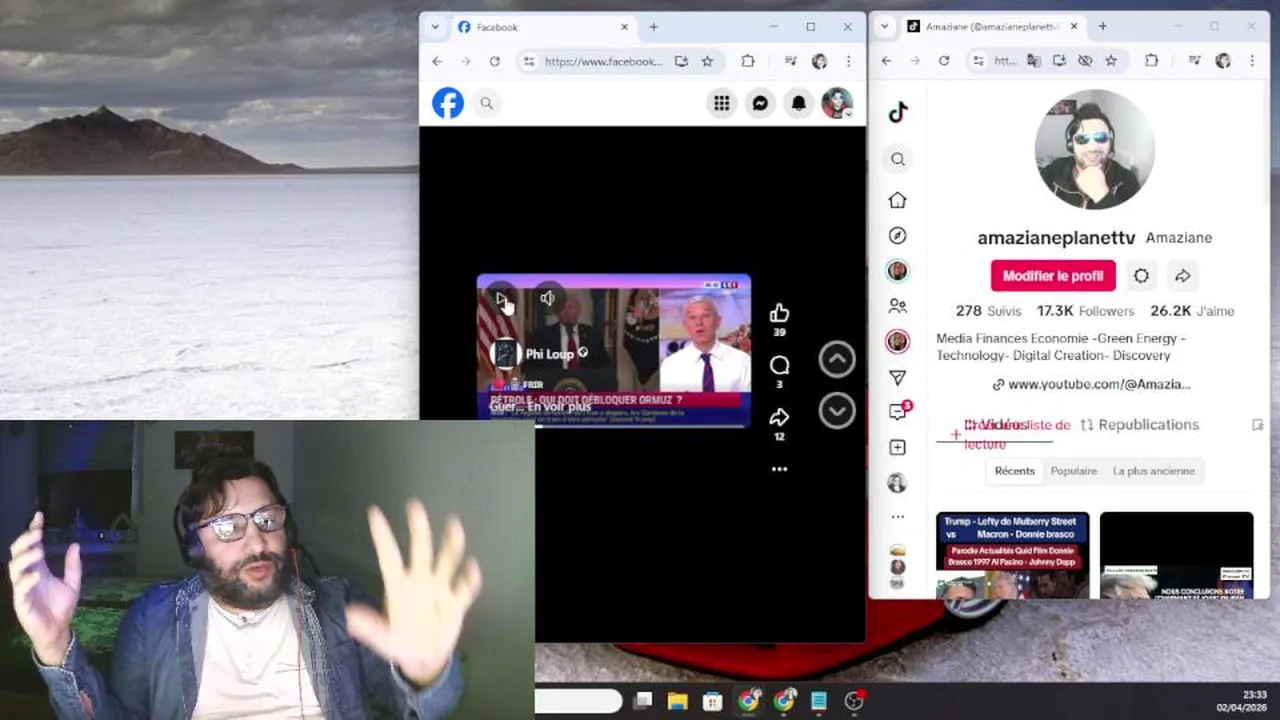
Task: Reload the TikTok page
Action: coord(943,61)
